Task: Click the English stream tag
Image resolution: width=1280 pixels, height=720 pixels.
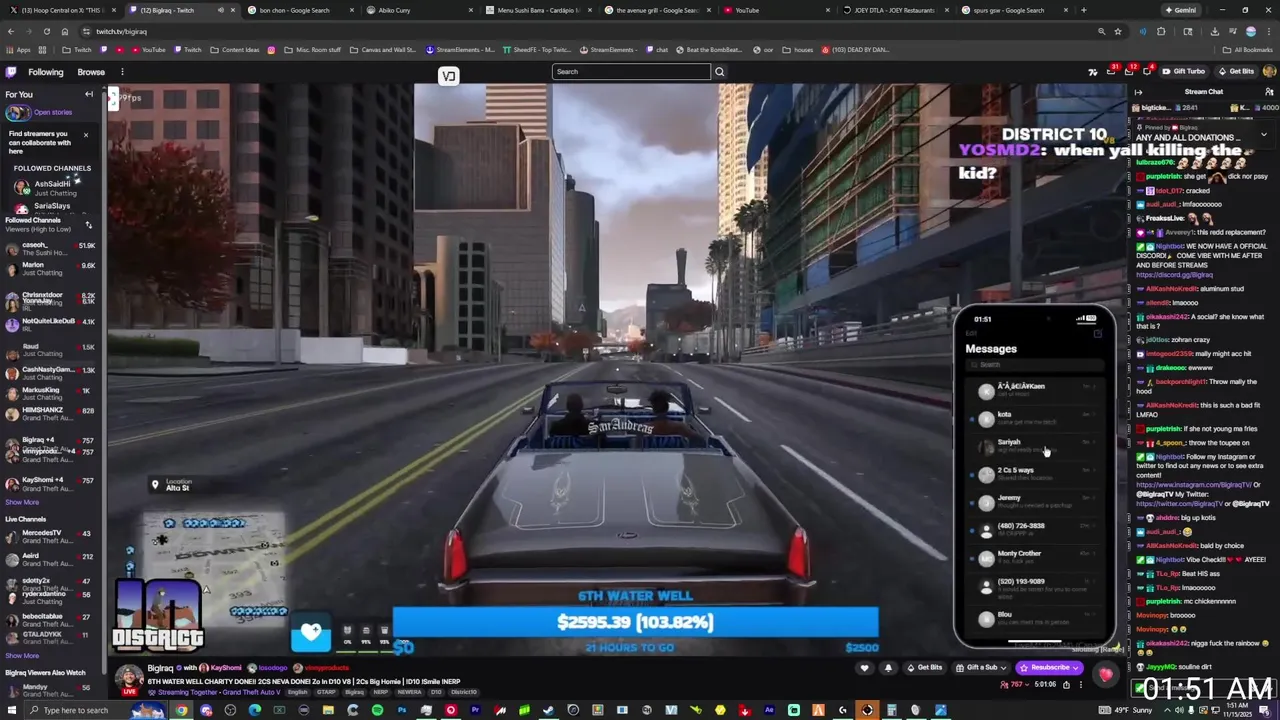Action: 297,692
